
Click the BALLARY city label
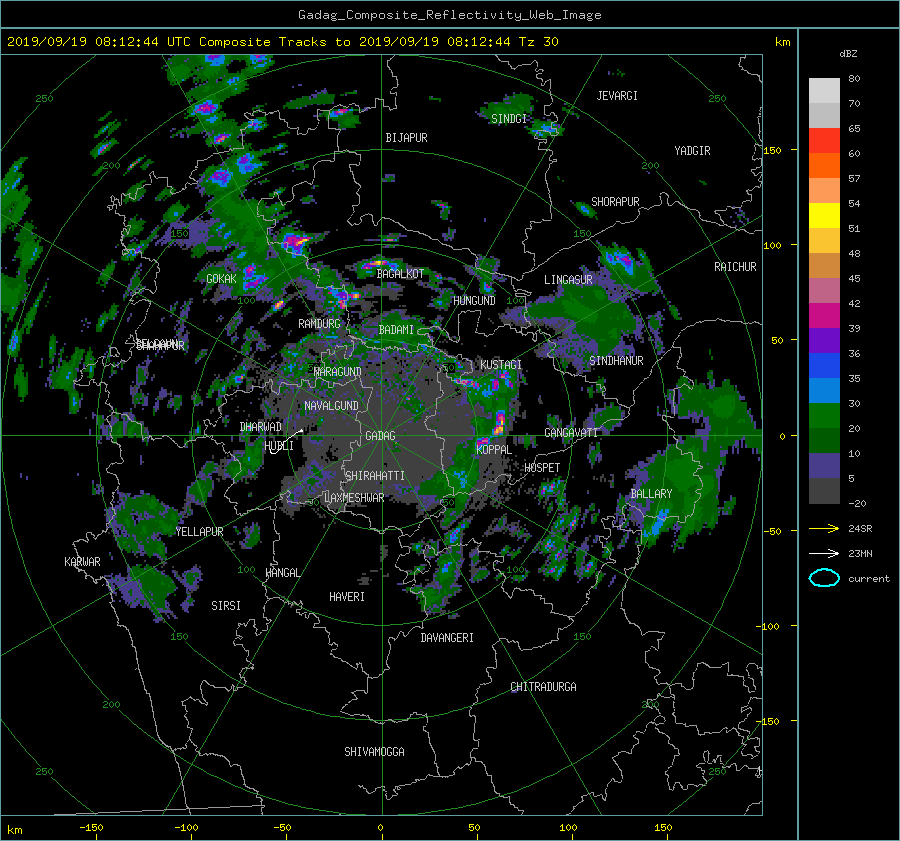tap(651, 494)
